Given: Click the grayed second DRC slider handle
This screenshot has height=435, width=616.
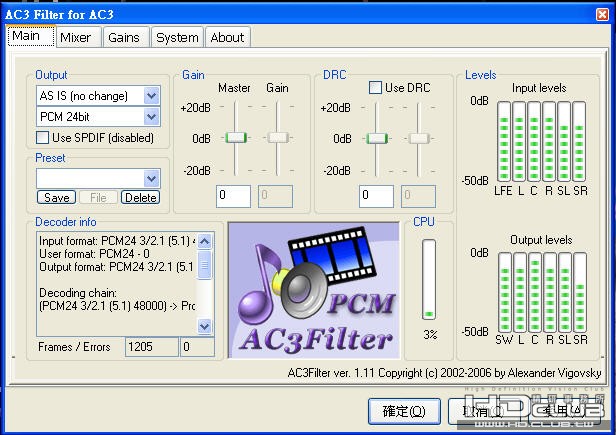Looking at the screenshot, I should (x=419, y=138).
